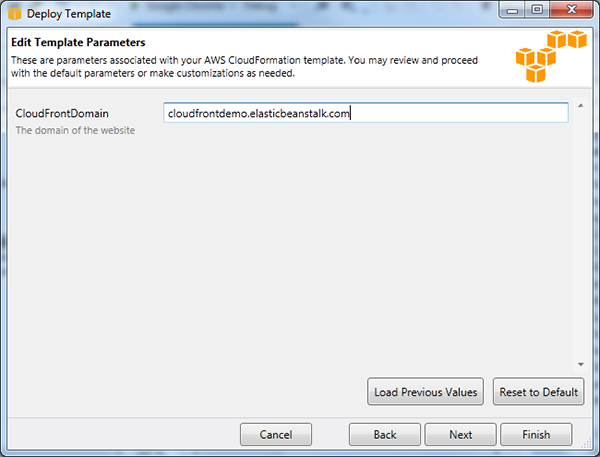This screenshot has width=600, height=457.
Task: Go Back to the previous wizard page
Action: 385,434
